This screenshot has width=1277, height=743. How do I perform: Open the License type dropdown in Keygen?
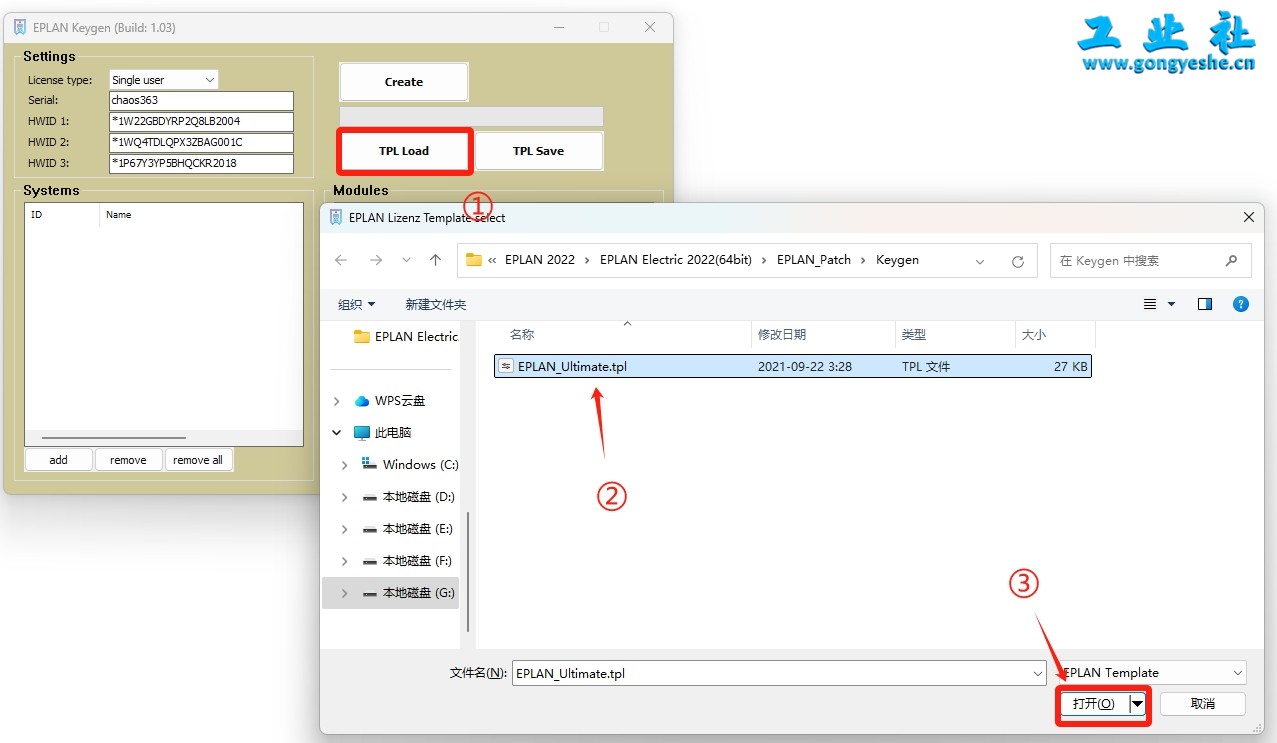163,80
